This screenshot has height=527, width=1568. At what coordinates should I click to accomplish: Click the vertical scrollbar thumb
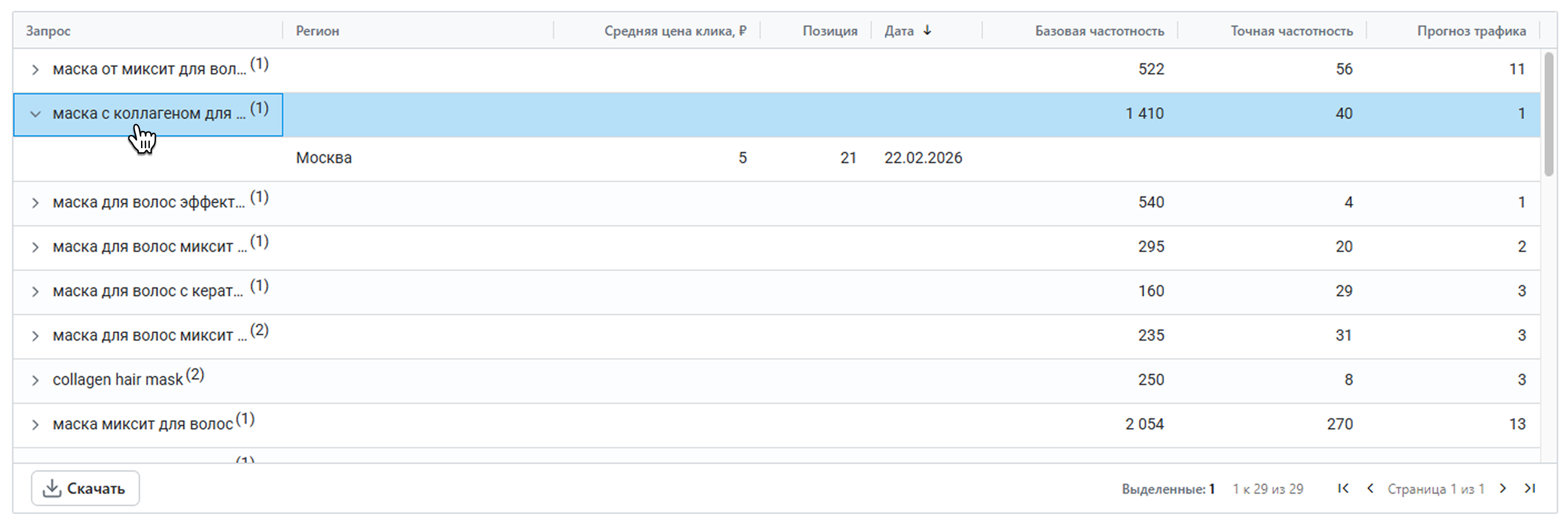coord(1549,114)
